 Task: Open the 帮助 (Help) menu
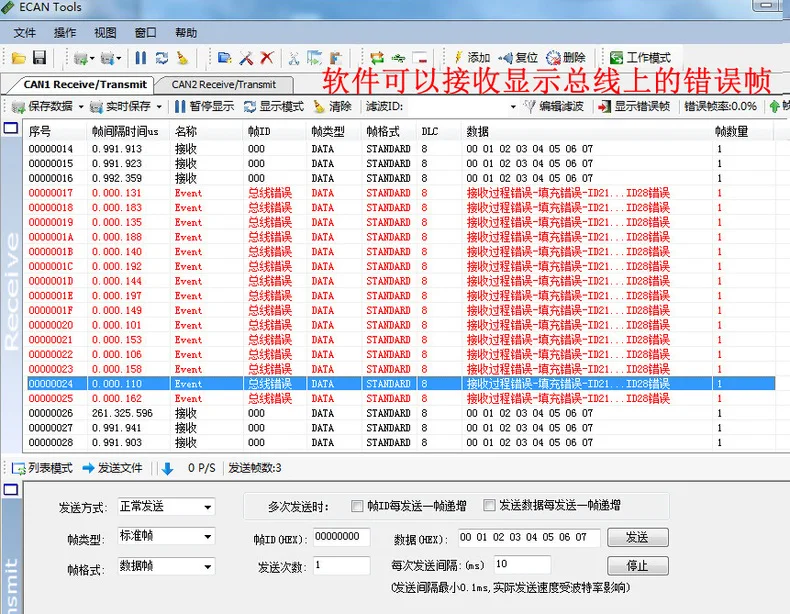click(186, 33)
